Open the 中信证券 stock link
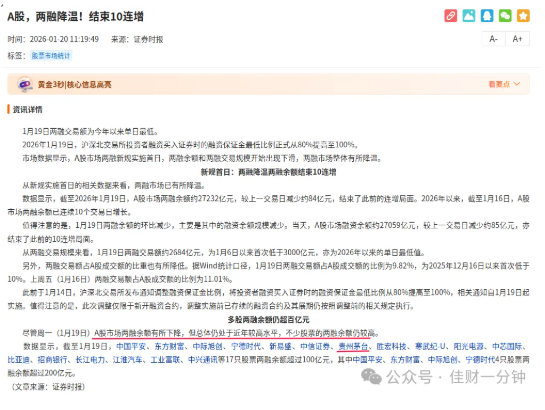 (315, 346)
